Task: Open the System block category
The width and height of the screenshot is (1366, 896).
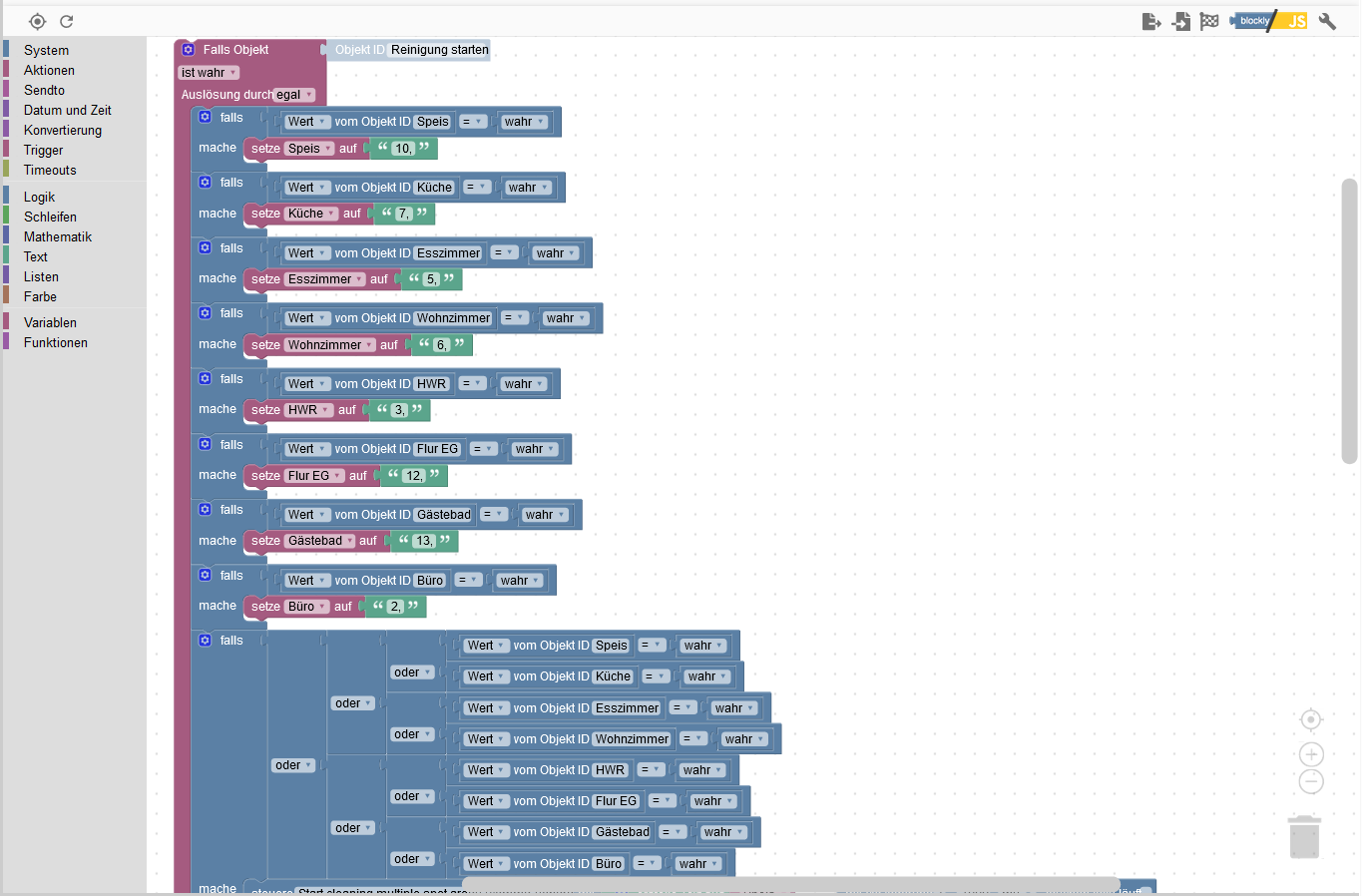Action: [46, 50]
